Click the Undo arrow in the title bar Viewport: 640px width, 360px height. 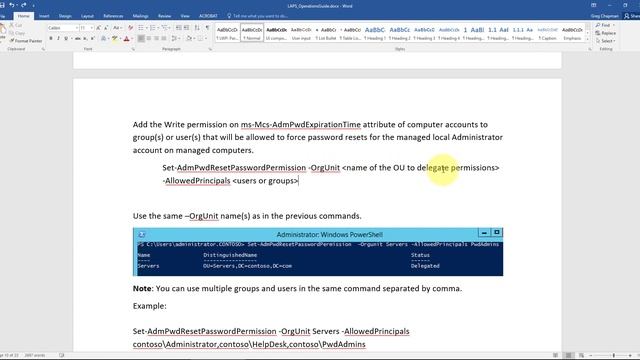[12, 5]
